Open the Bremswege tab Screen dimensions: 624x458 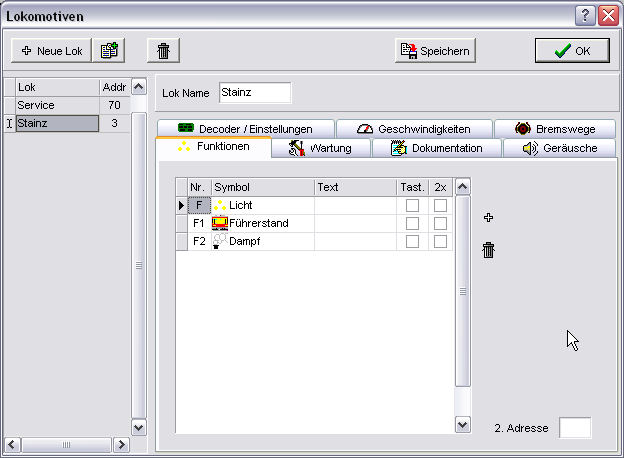(x=555, y=129)
